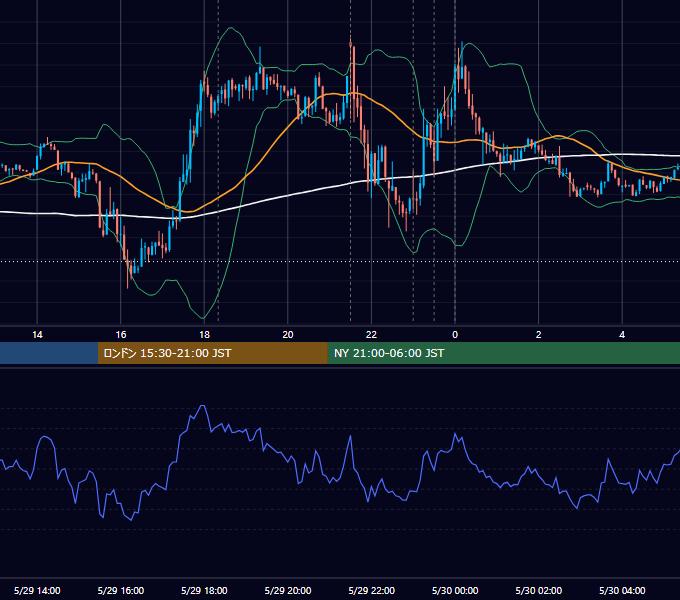Viewport: 680px width, 600px height.
Task: Click the 16 hour axis label
Action: coord(121,335)
